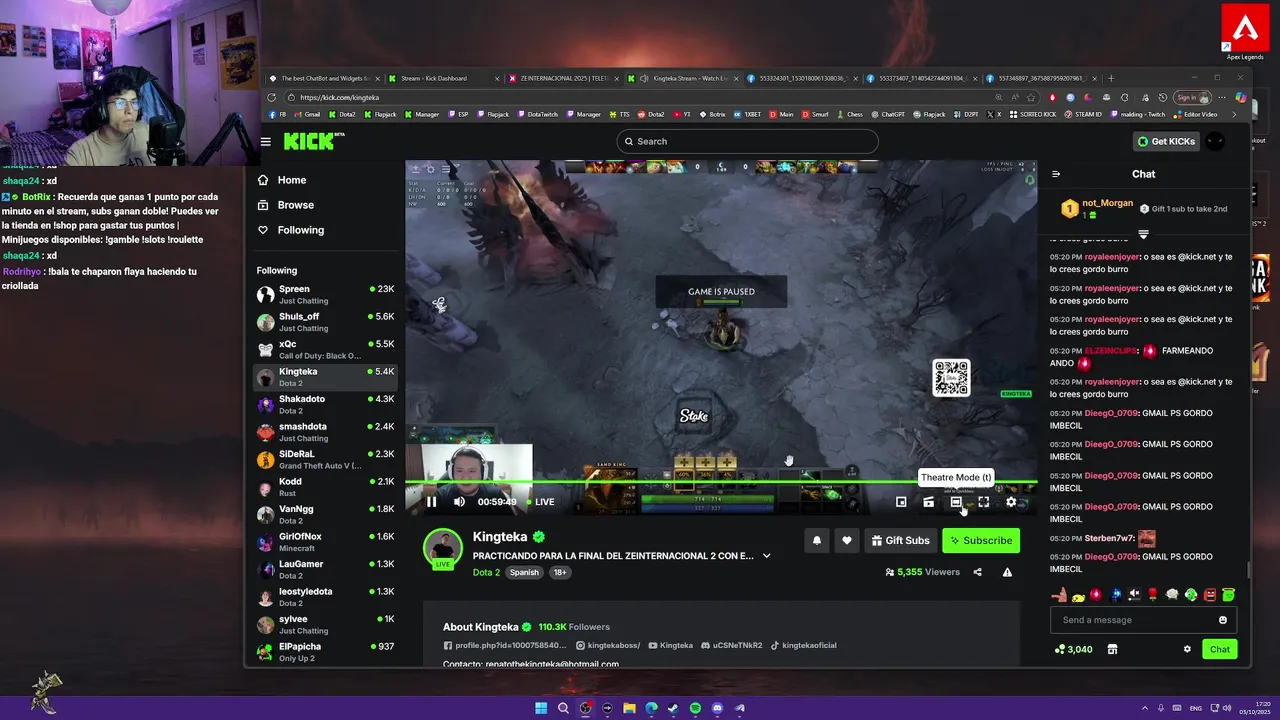Click the green Chat send button

tap(1220, 649)
